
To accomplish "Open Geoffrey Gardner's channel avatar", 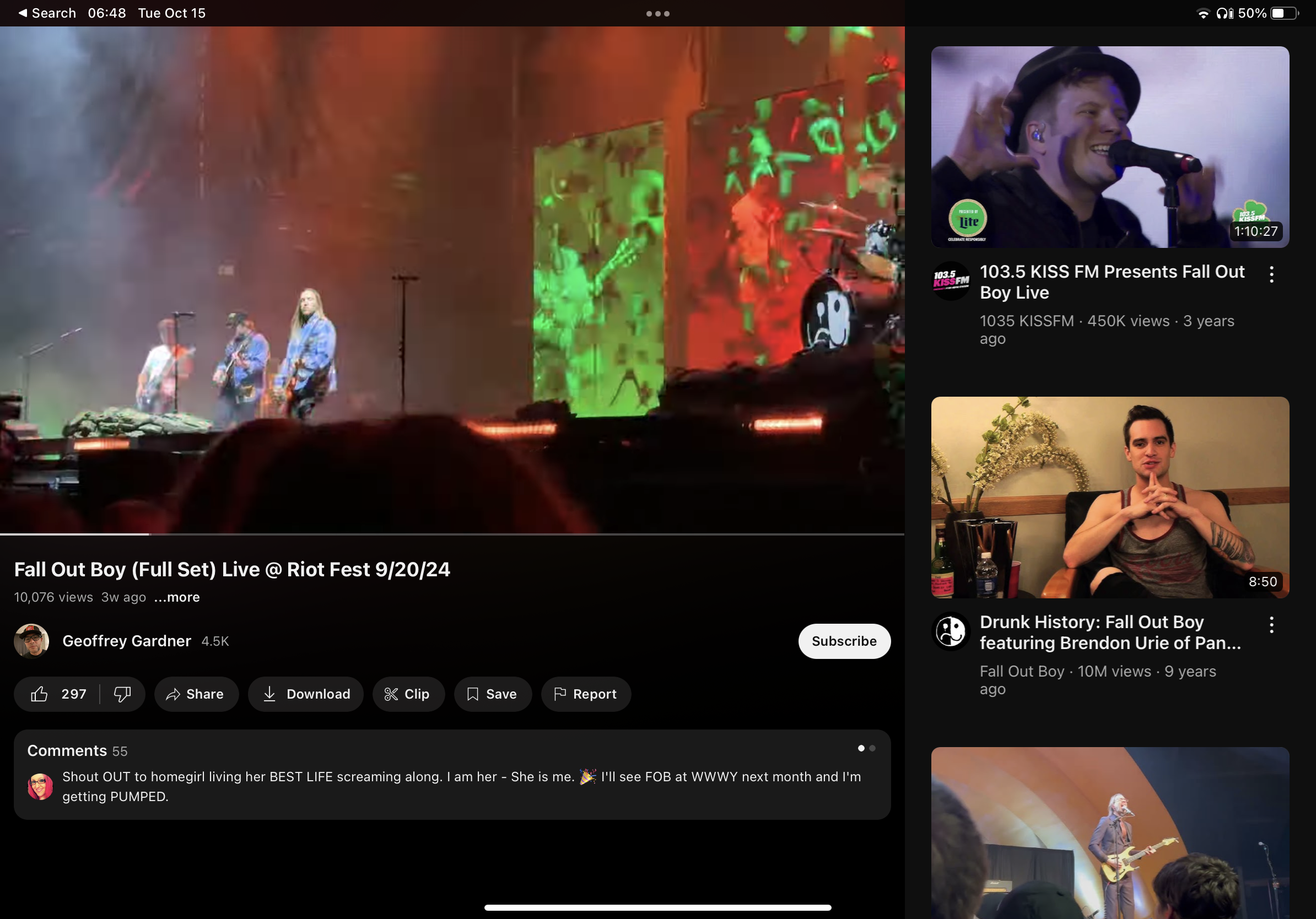I will coord(31,641).
